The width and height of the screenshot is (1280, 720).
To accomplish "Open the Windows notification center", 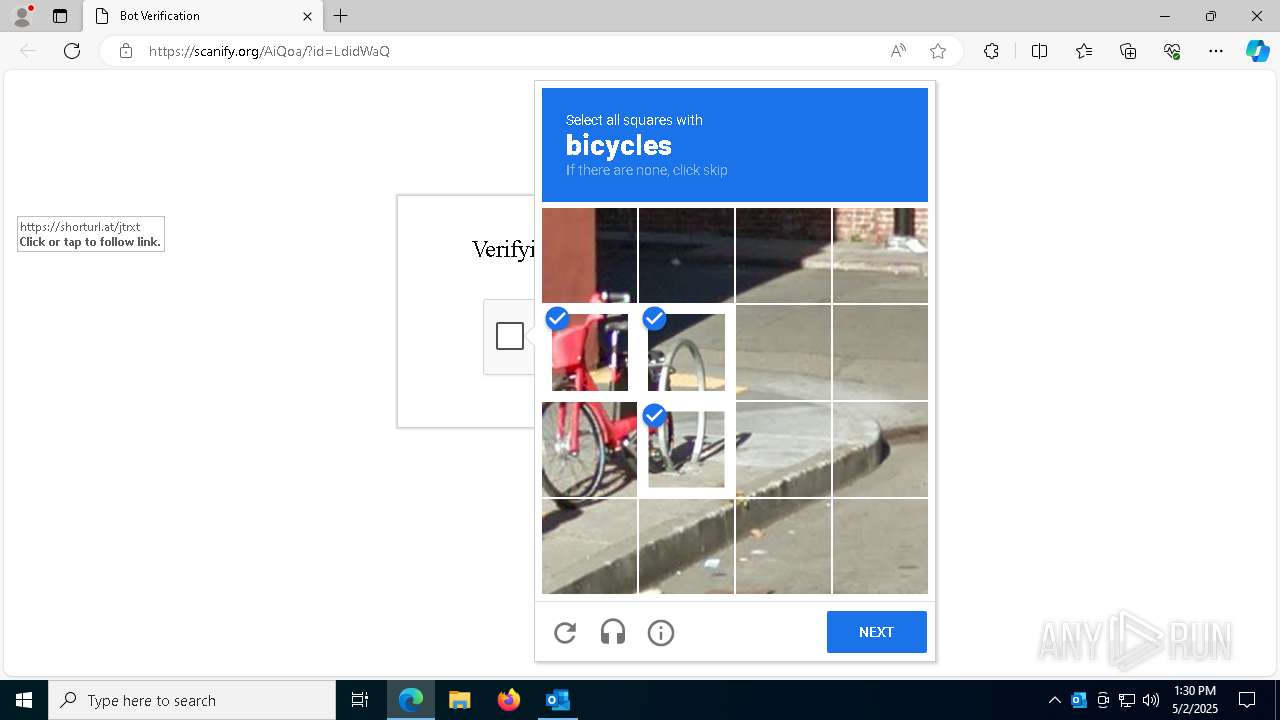I will [1247, 700].
